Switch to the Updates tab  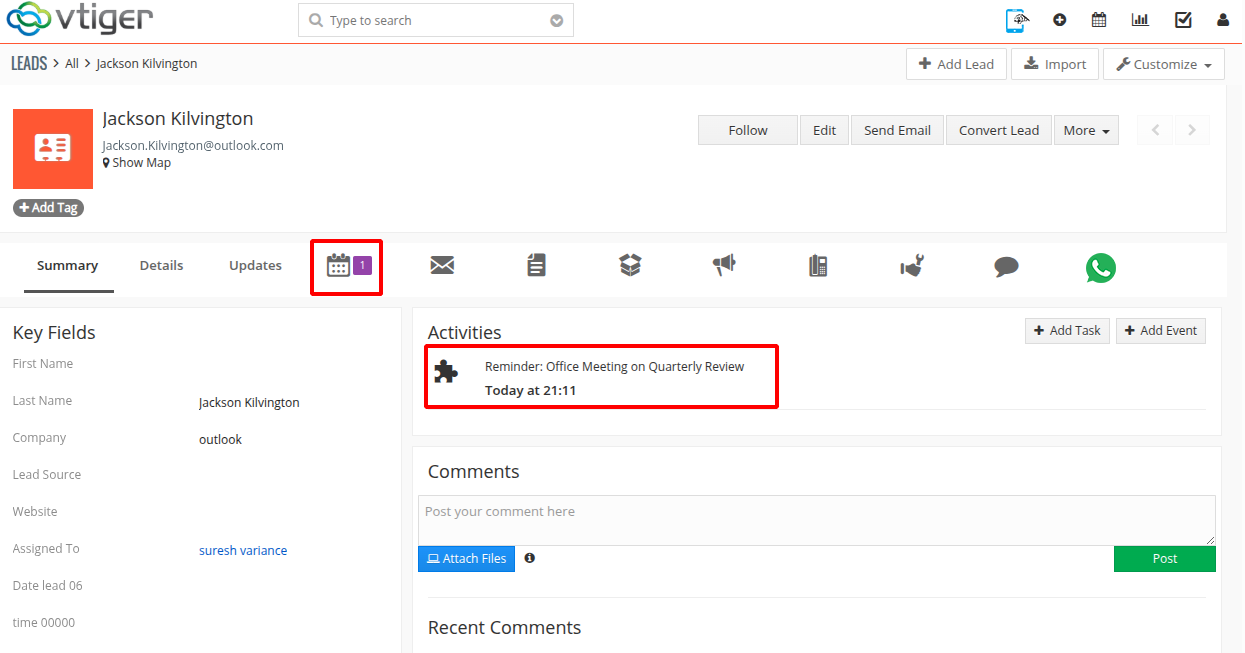coord(255,266)
